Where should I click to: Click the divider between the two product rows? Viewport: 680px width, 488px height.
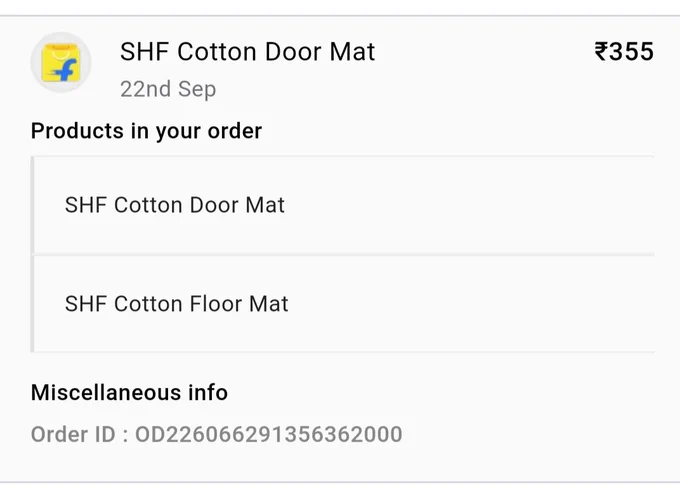(x=343, y=255)
